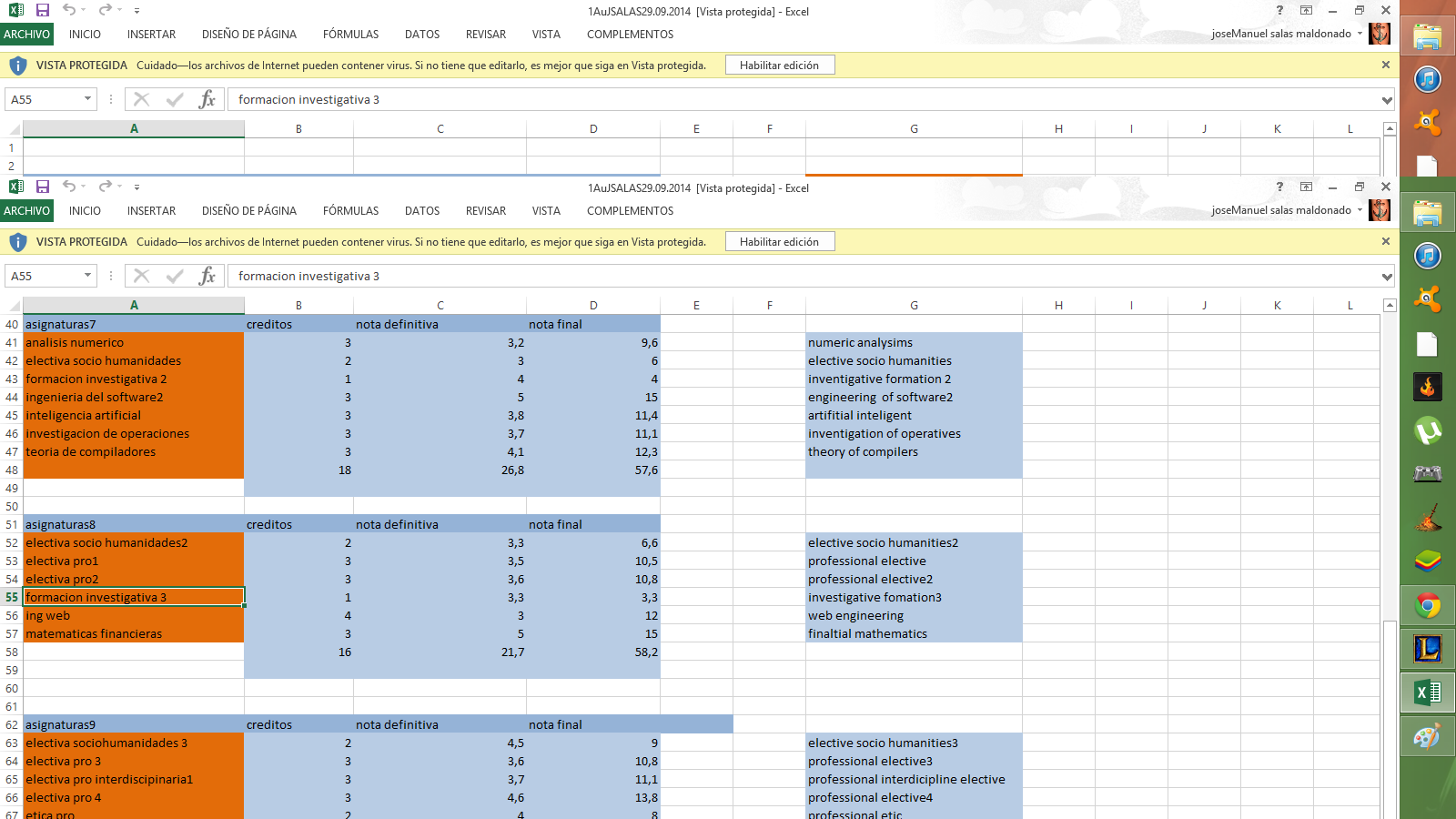Open the Paint palette icon in taskbar

pyautogui.click(x=1427, y=736)
